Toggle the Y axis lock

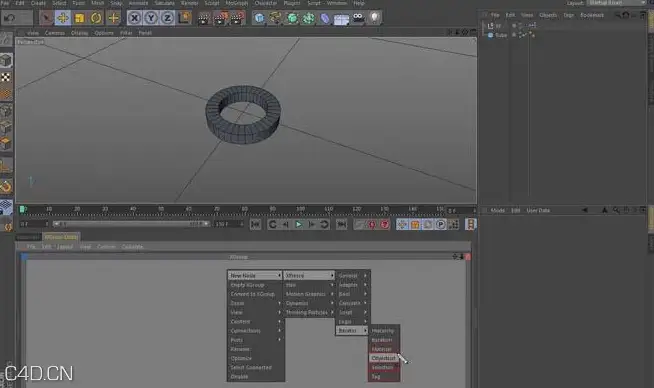click(151, 18)
